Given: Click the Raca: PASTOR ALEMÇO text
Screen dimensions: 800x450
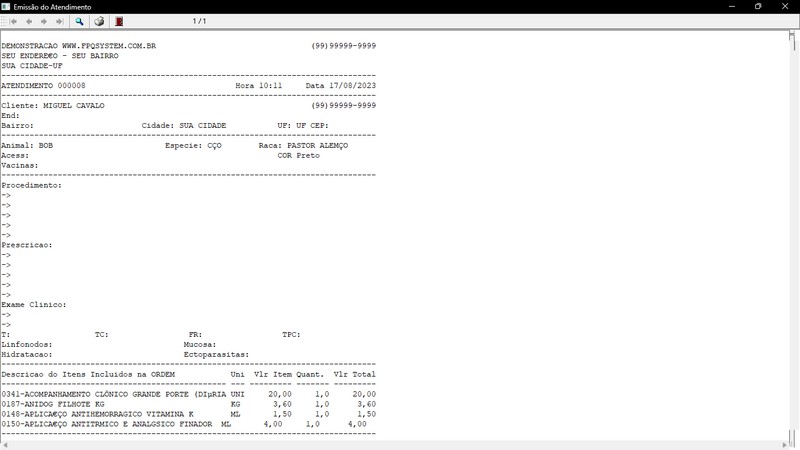Looking at the screenshot, I should (303, 145).
